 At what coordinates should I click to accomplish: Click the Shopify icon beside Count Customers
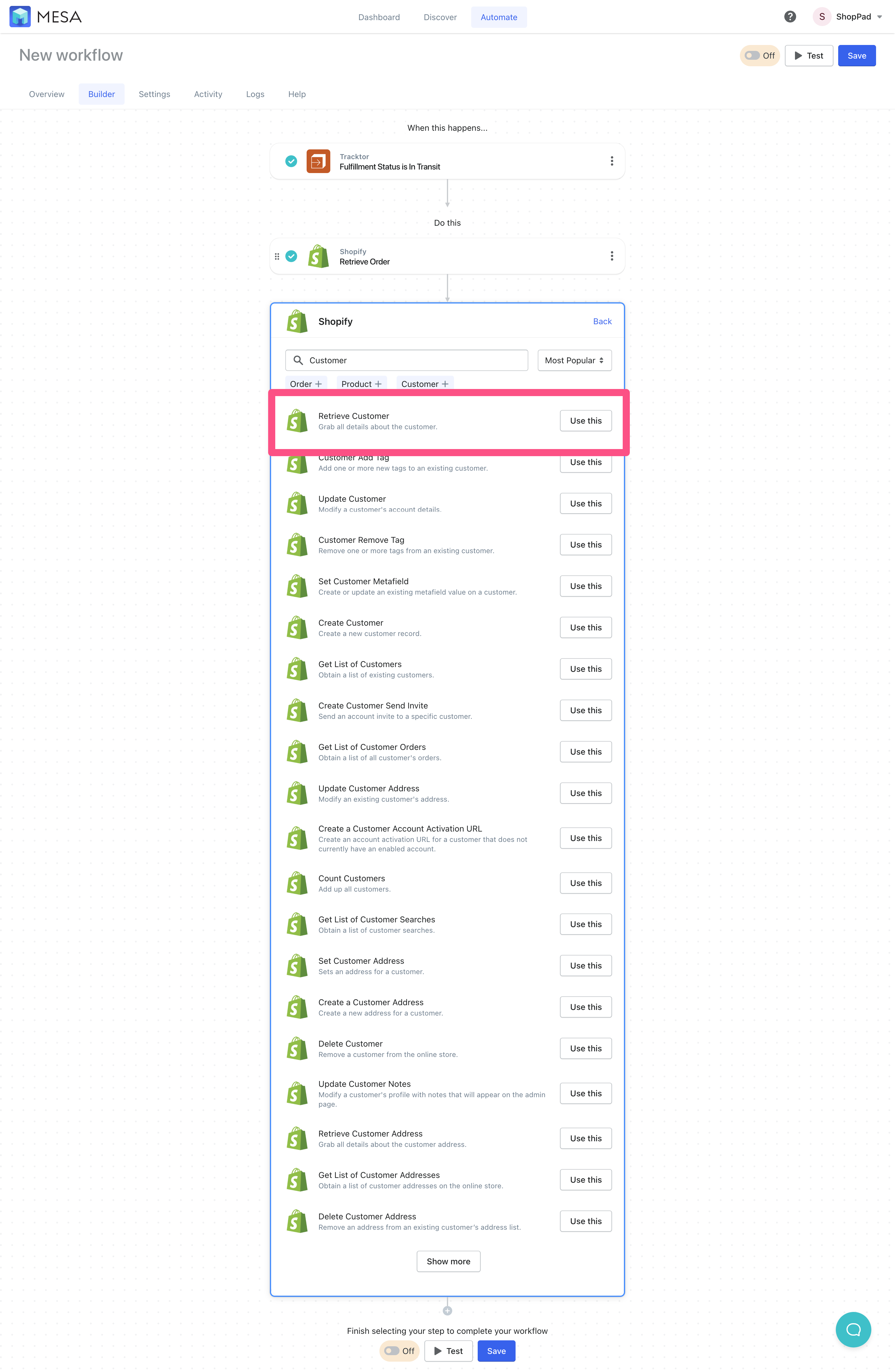click(297, 883)
